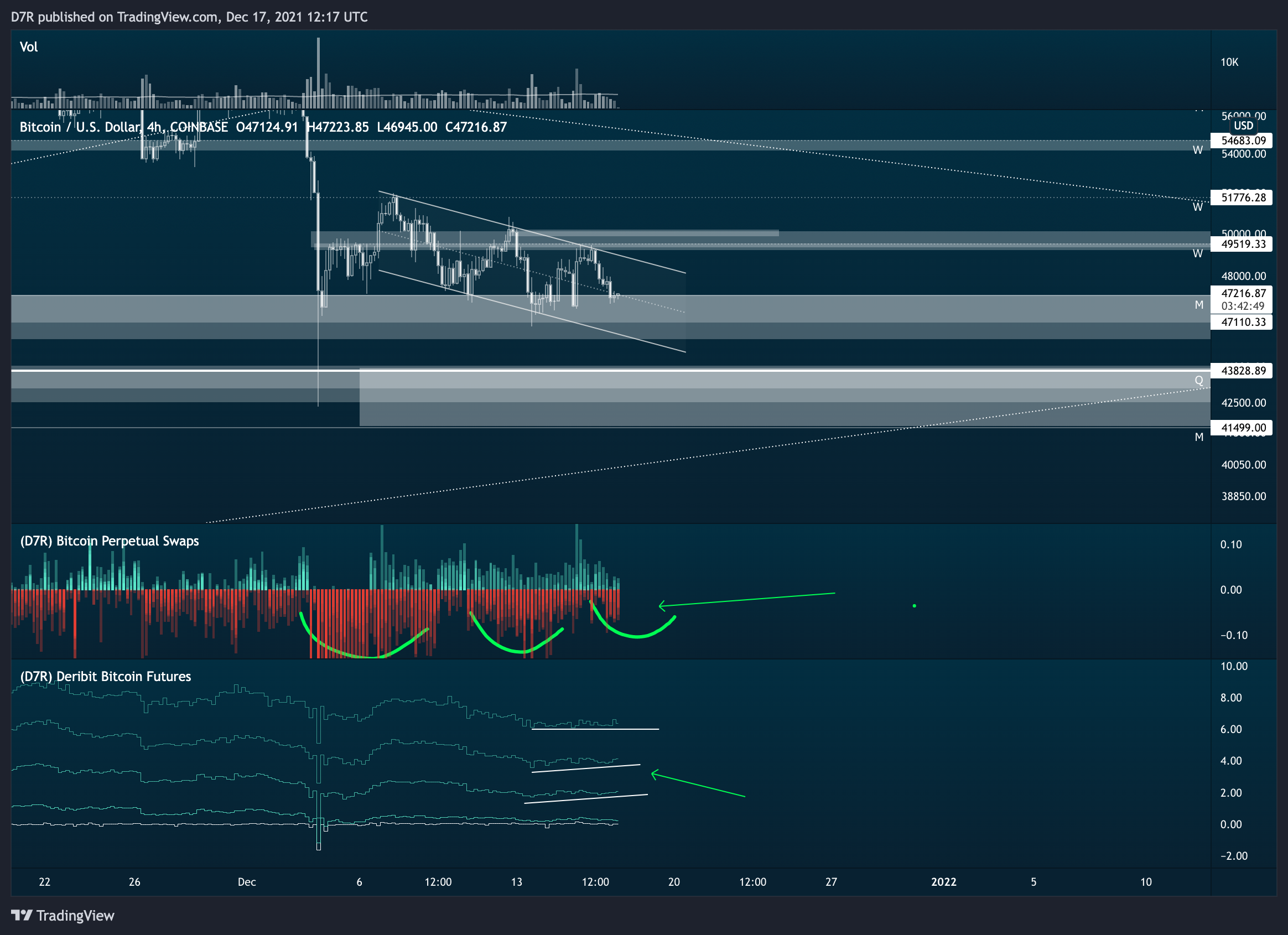Click the Q level marker near 43828.89

click(x=1199, y=381)
